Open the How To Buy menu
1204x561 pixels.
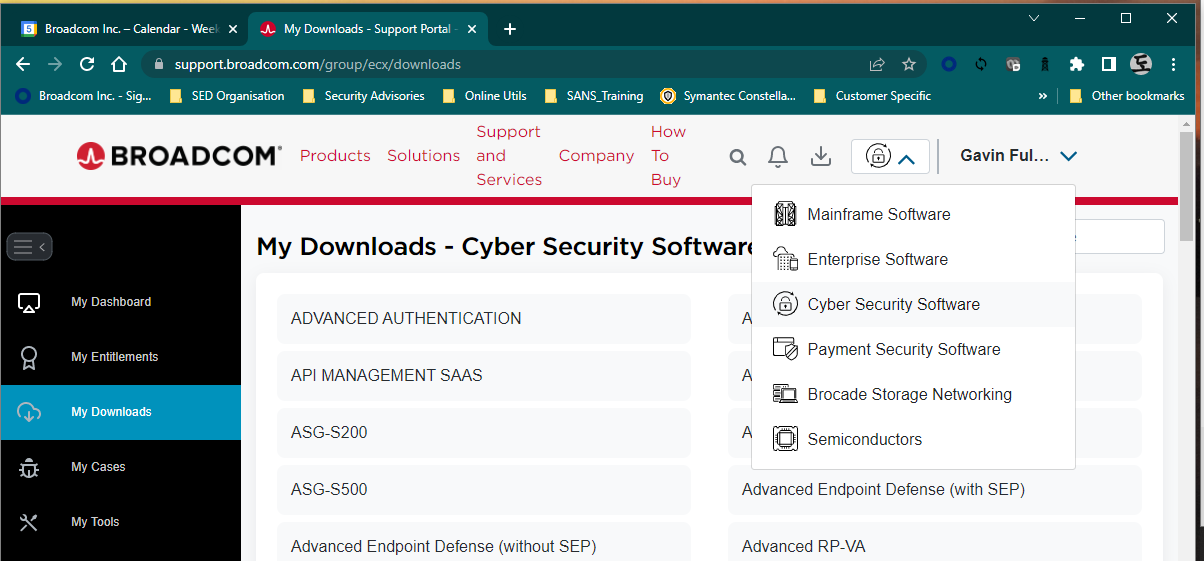668,156
